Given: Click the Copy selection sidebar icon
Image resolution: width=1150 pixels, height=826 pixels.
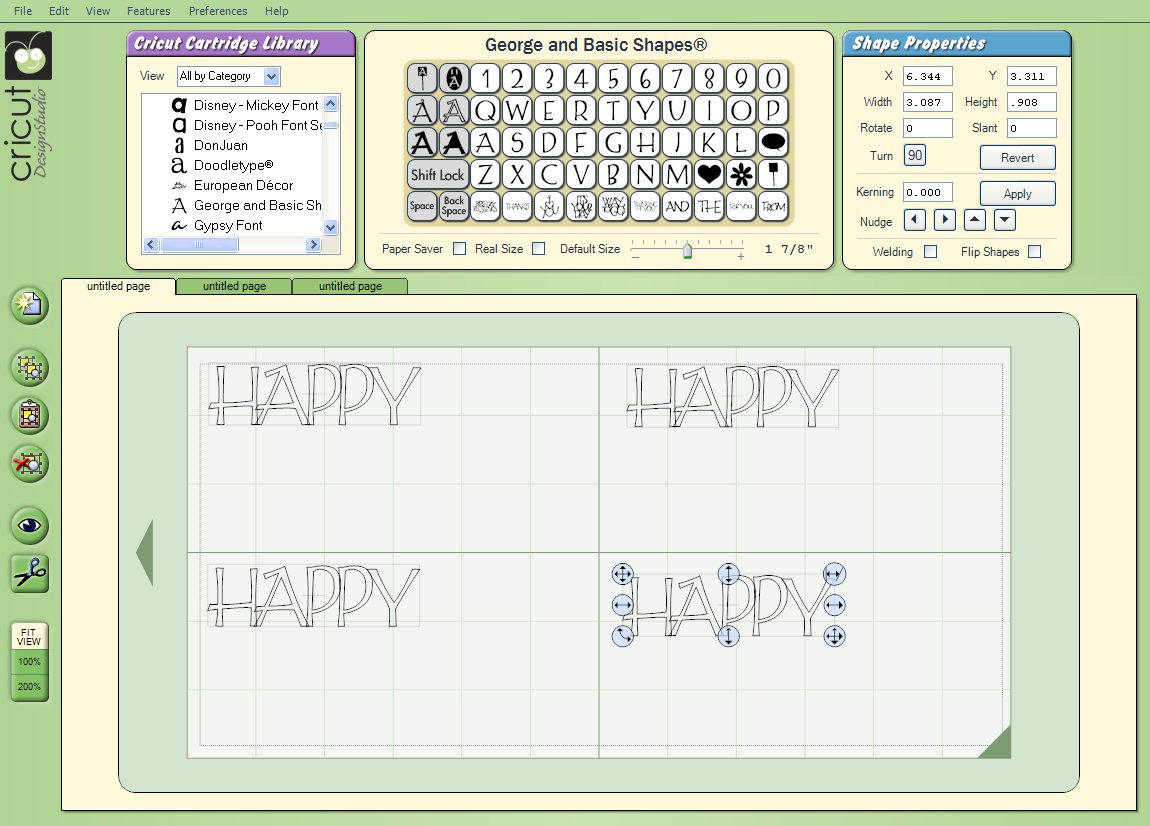Looking at the screenshot, I should pyautogui.click(x=29, y=368).
